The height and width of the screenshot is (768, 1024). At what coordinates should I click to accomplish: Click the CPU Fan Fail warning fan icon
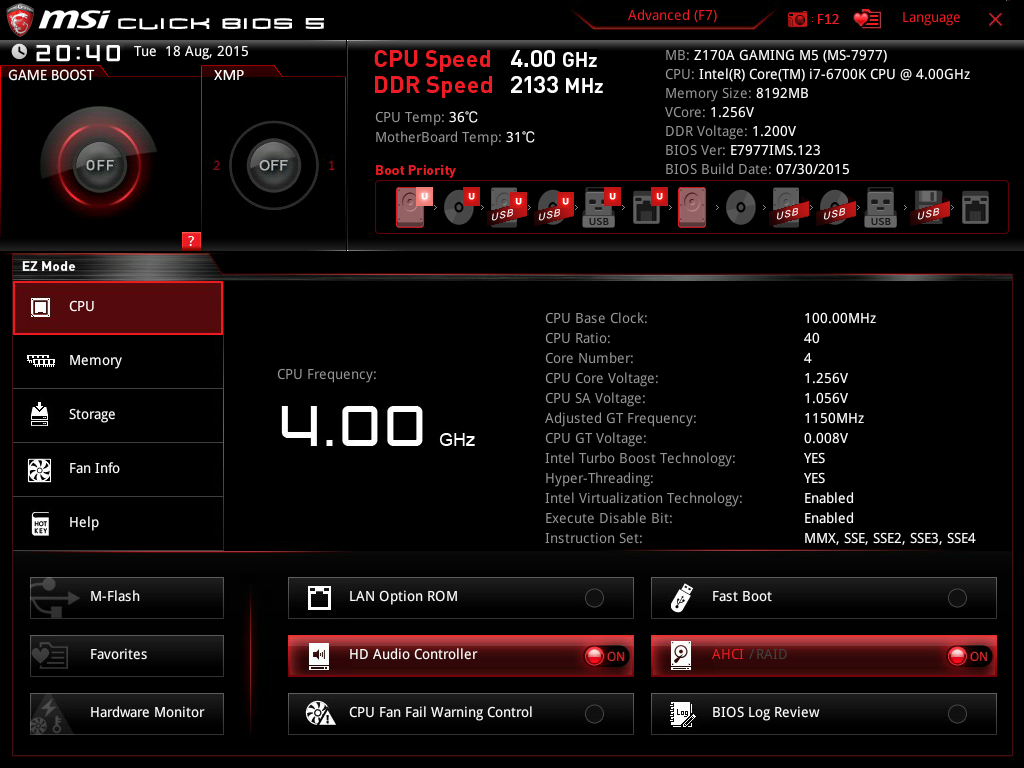(321, 713)
